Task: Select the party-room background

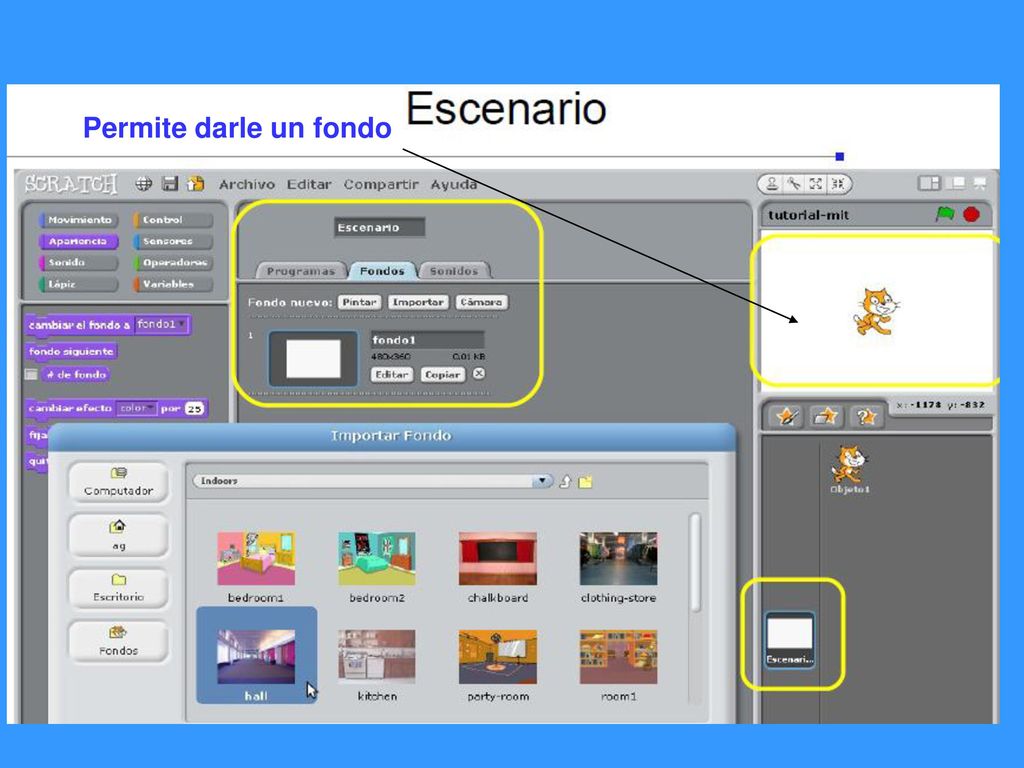Action: click(x=498, y=665)
